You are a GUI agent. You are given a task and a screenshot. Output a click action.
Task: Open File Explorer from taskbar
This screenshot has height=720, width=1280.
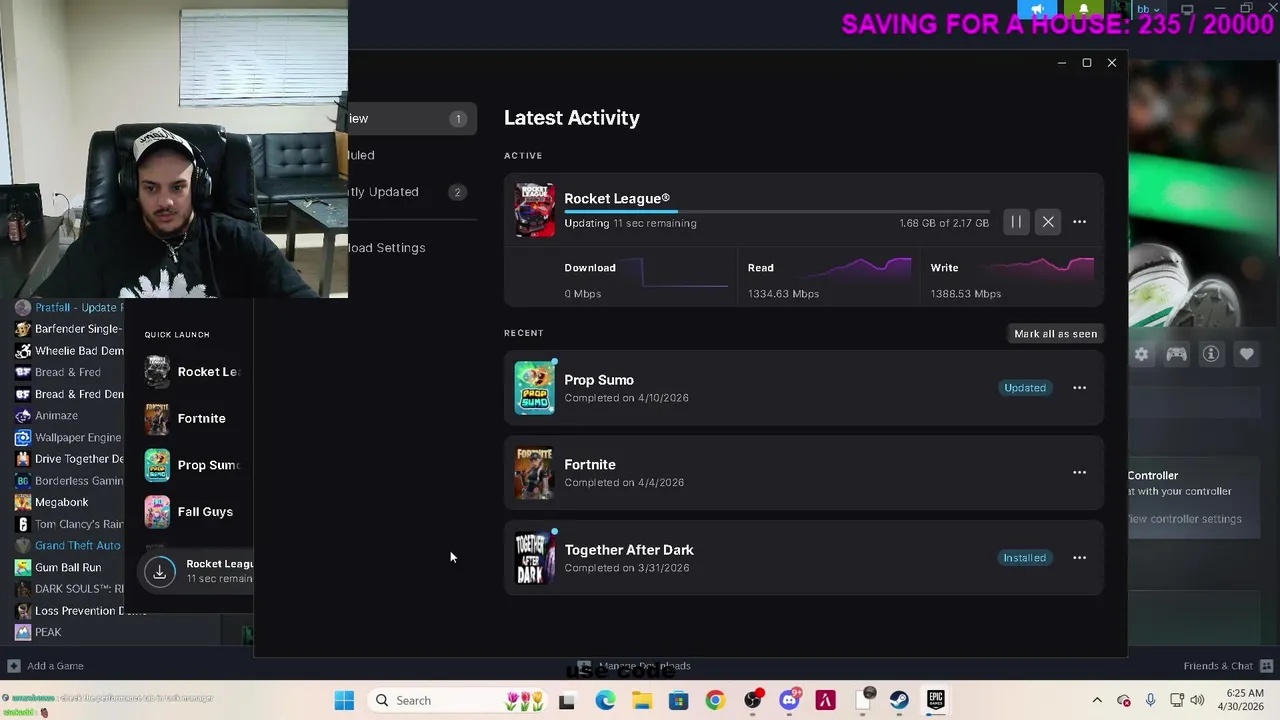click(x=641, y=701)
